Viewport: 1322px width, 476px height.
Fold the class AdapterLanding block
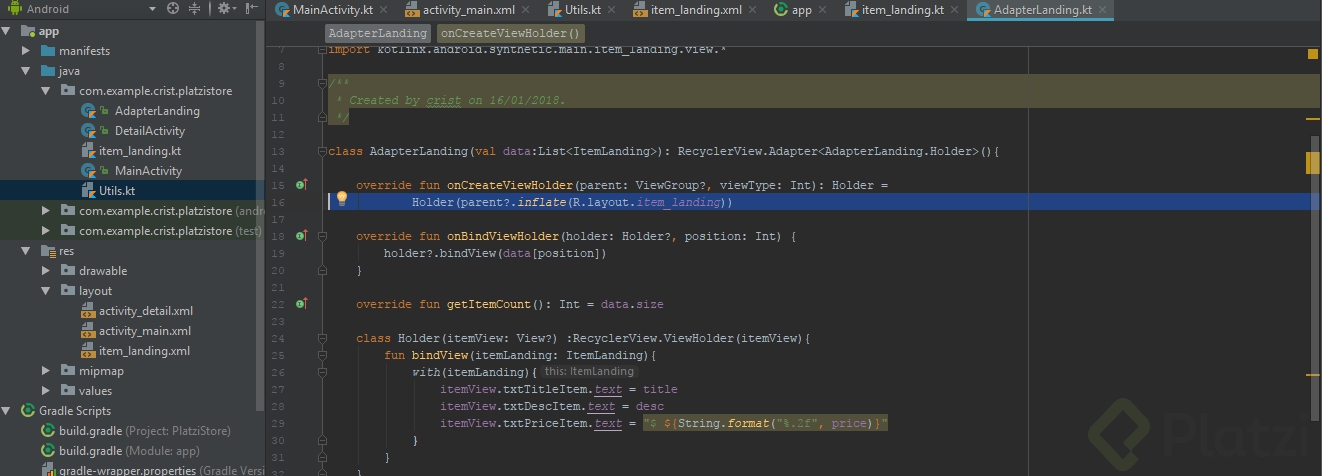pos(323,152)
